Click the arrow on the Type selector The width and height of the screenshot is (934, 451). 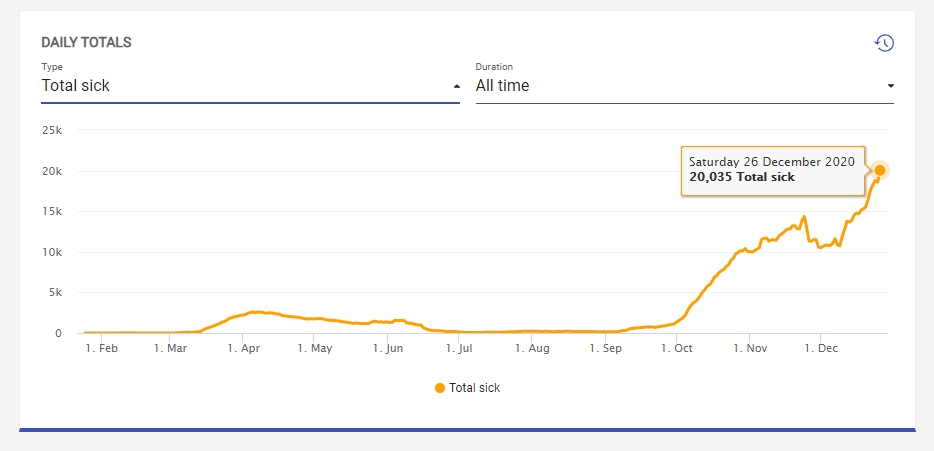[x=456, y=87]
